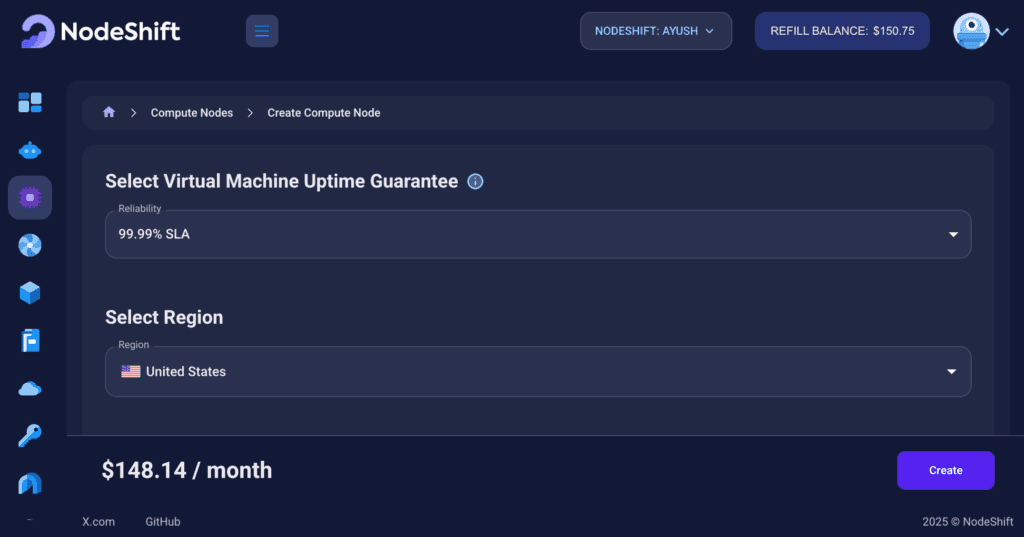
Task: Select the purple chip Compute Nodes icon
Action: coord(30,197)
